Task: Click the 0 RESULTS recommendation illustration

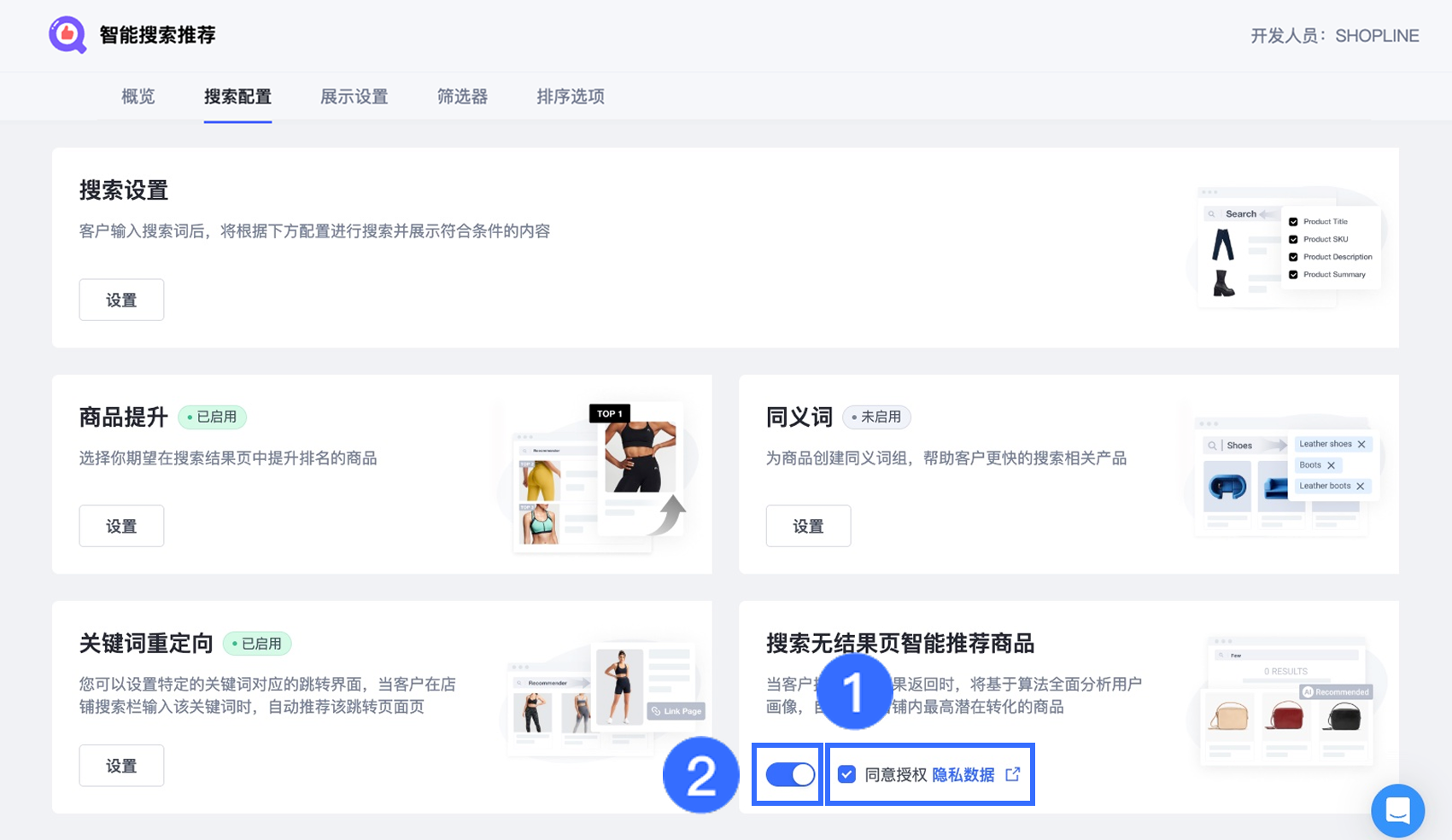Action: click(x=1286, y=700)
